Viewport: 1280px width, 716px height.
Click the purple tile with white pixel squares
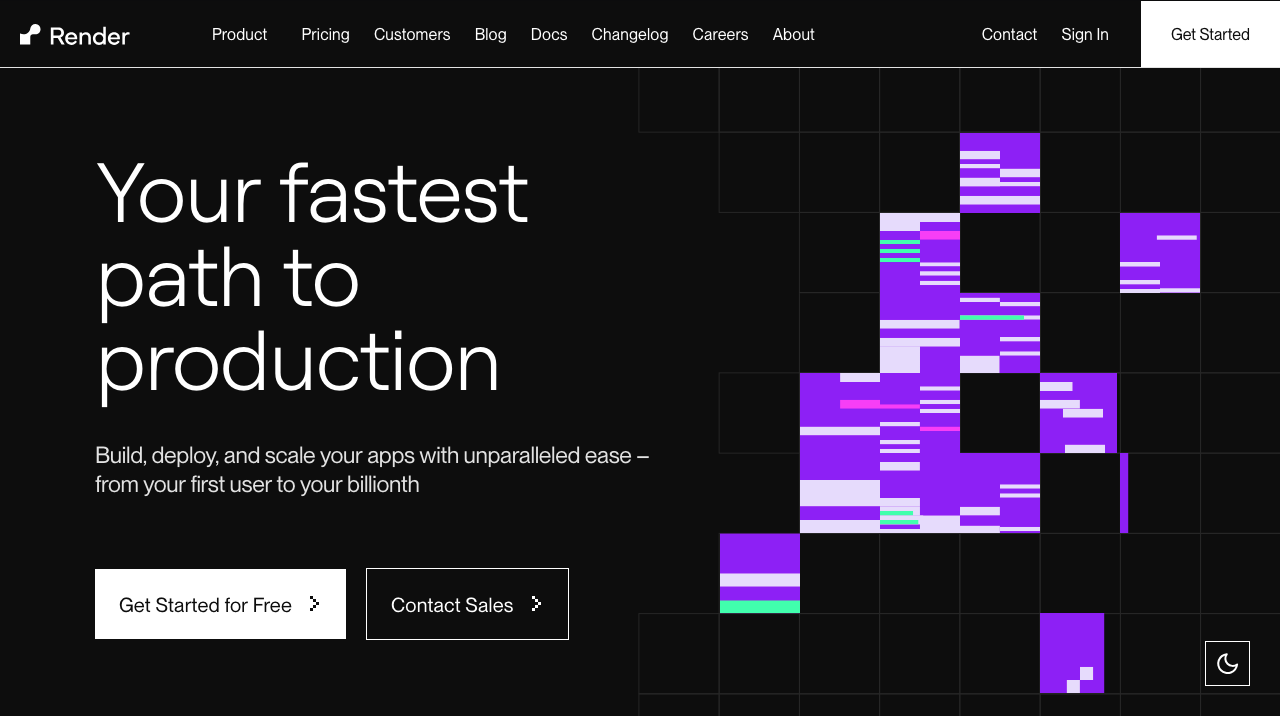pos(1072,653)
